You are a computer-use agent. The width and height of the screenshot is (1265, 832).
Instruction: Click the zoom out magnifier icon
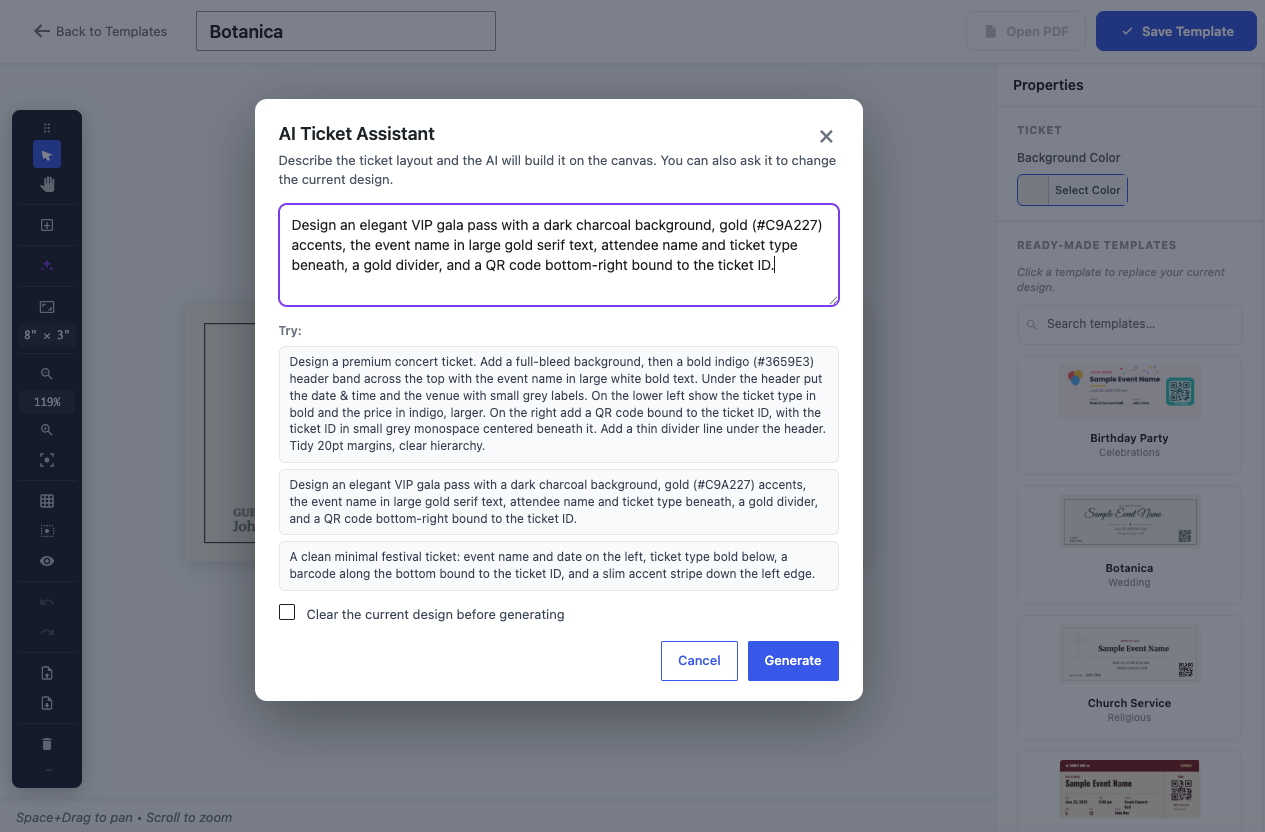pyautogui.click(x=46, y=373)
